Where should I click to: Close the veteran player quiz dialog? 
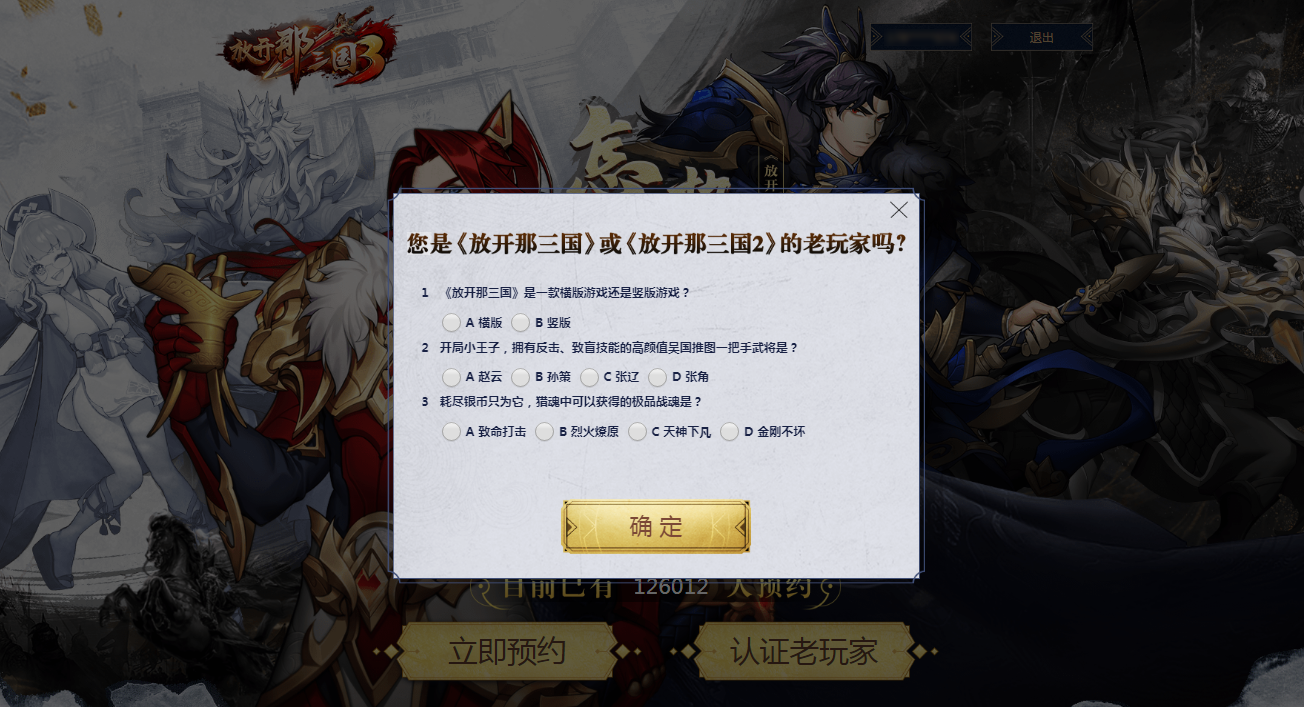tap(899, 210)
